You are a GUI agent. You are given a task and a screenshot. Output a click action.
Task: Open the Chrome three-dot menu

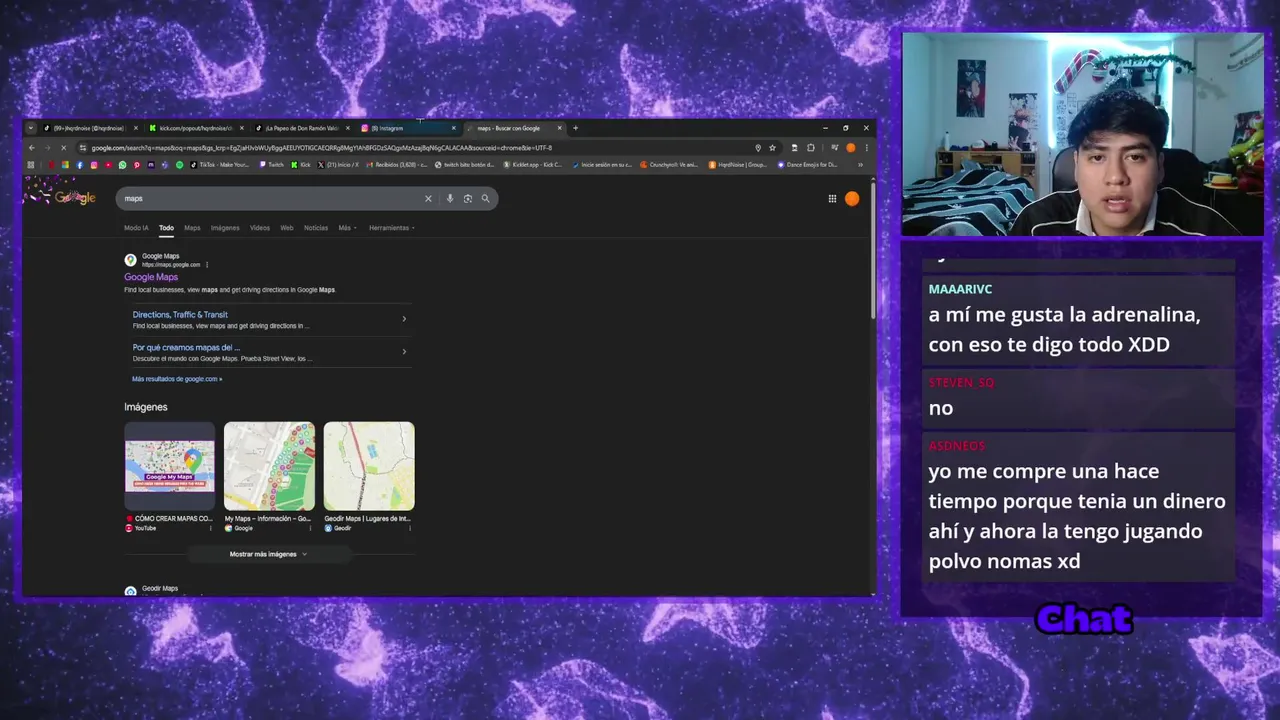coord(866,148)
